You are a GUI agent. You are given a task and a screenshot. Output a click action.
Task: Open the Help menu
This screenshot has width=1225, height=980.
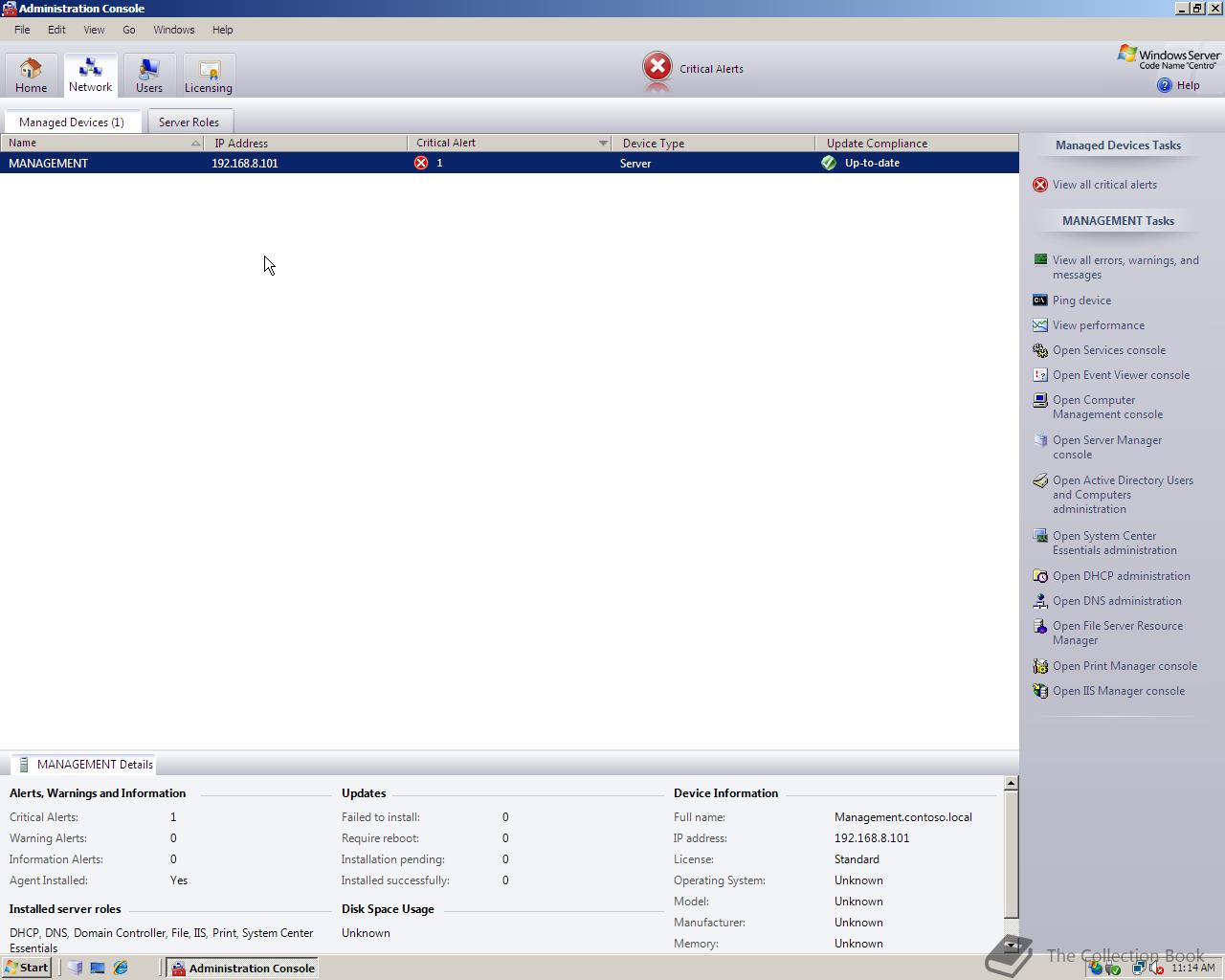[223, 30]
